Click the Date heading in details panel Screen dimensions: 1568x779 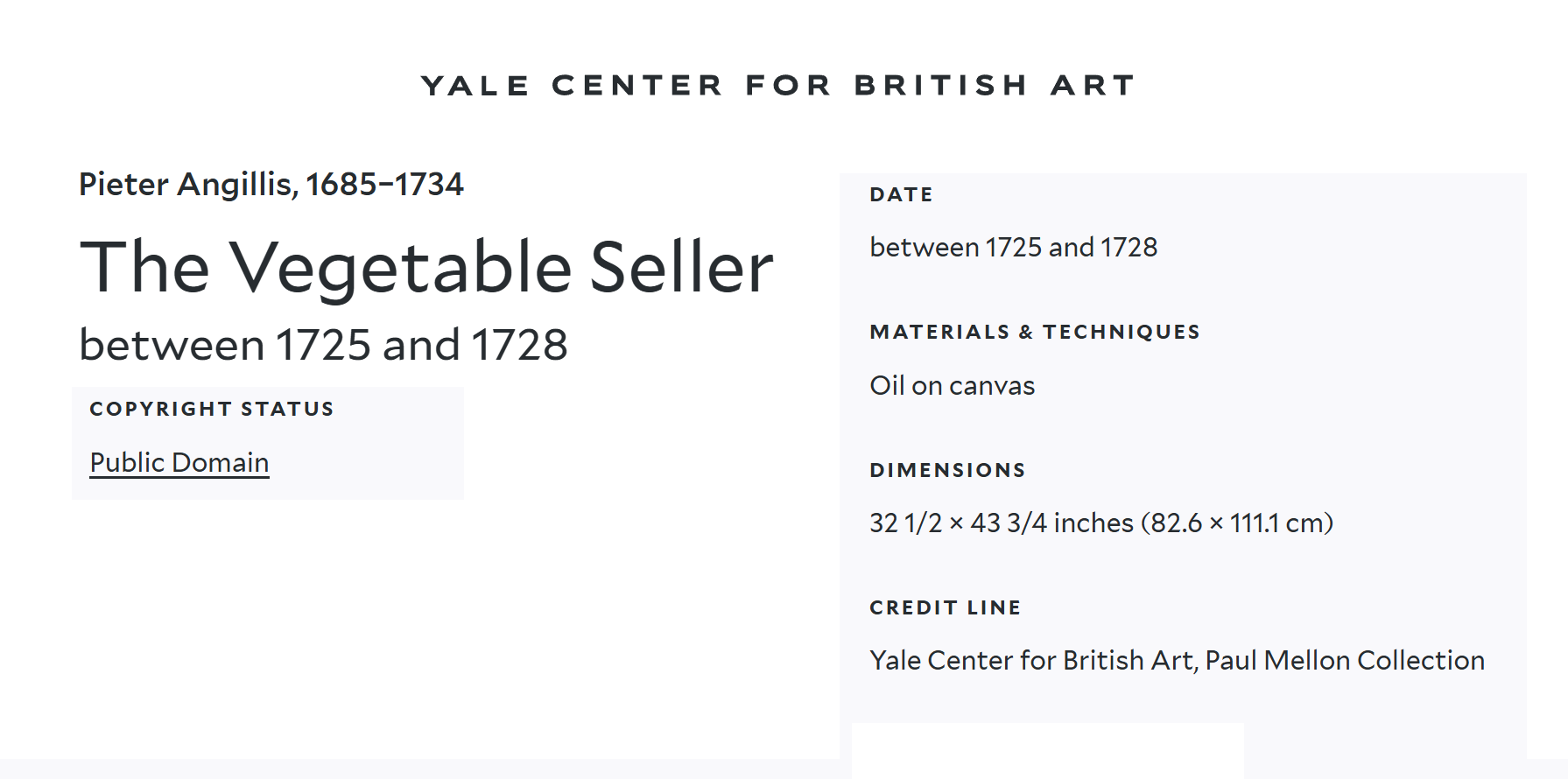click(x=901, y=194)
